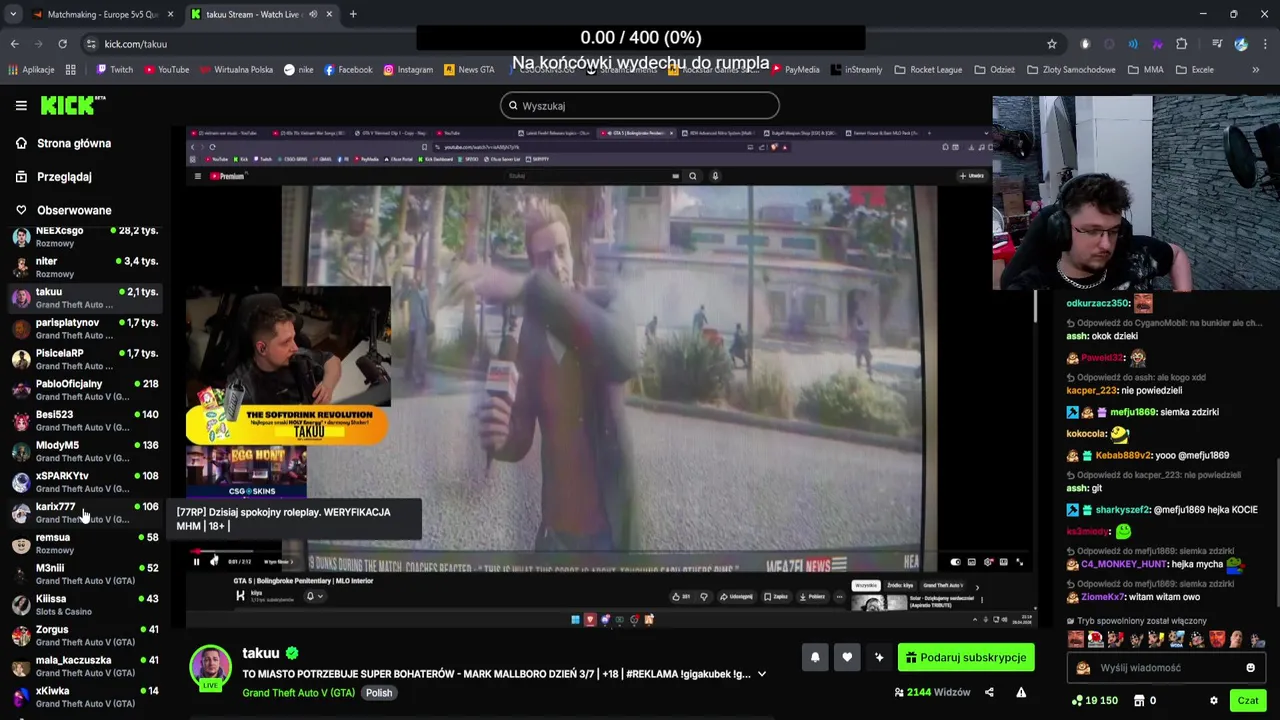Open Grand Theft Auto V (GTA) category link
The height and width of the screenshot is (720, 1280).
(x=299, y=693)
